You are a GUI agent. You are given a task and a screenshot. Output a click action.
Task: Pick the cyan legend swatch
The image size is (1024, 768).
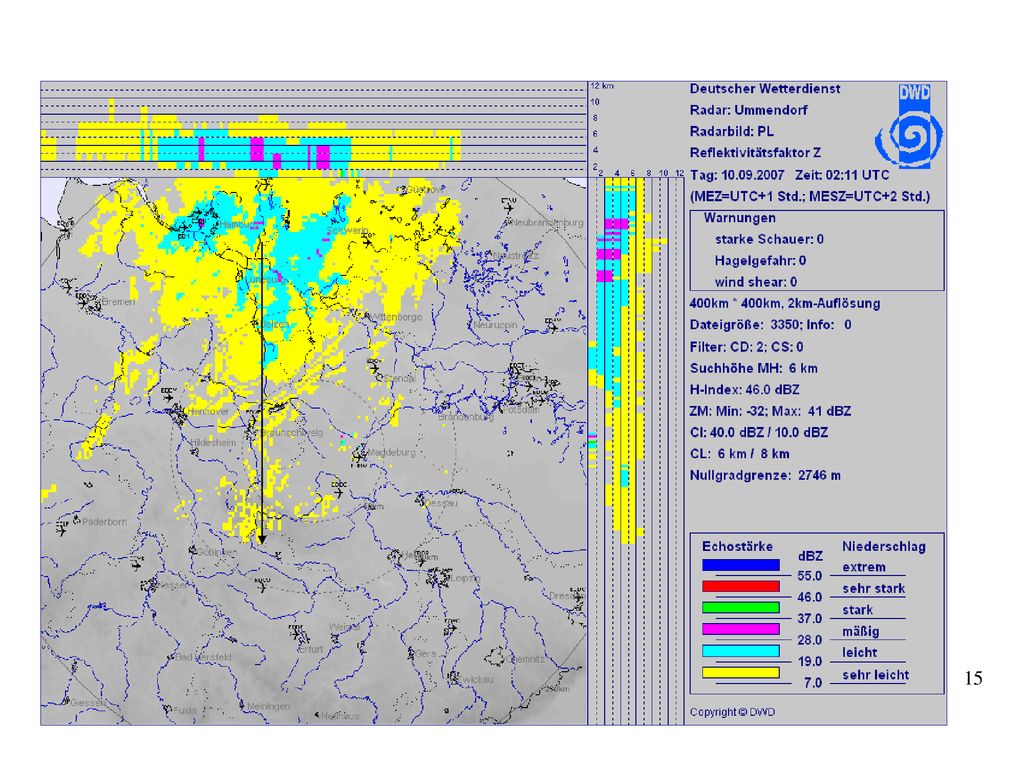click(x=741, y=651)
